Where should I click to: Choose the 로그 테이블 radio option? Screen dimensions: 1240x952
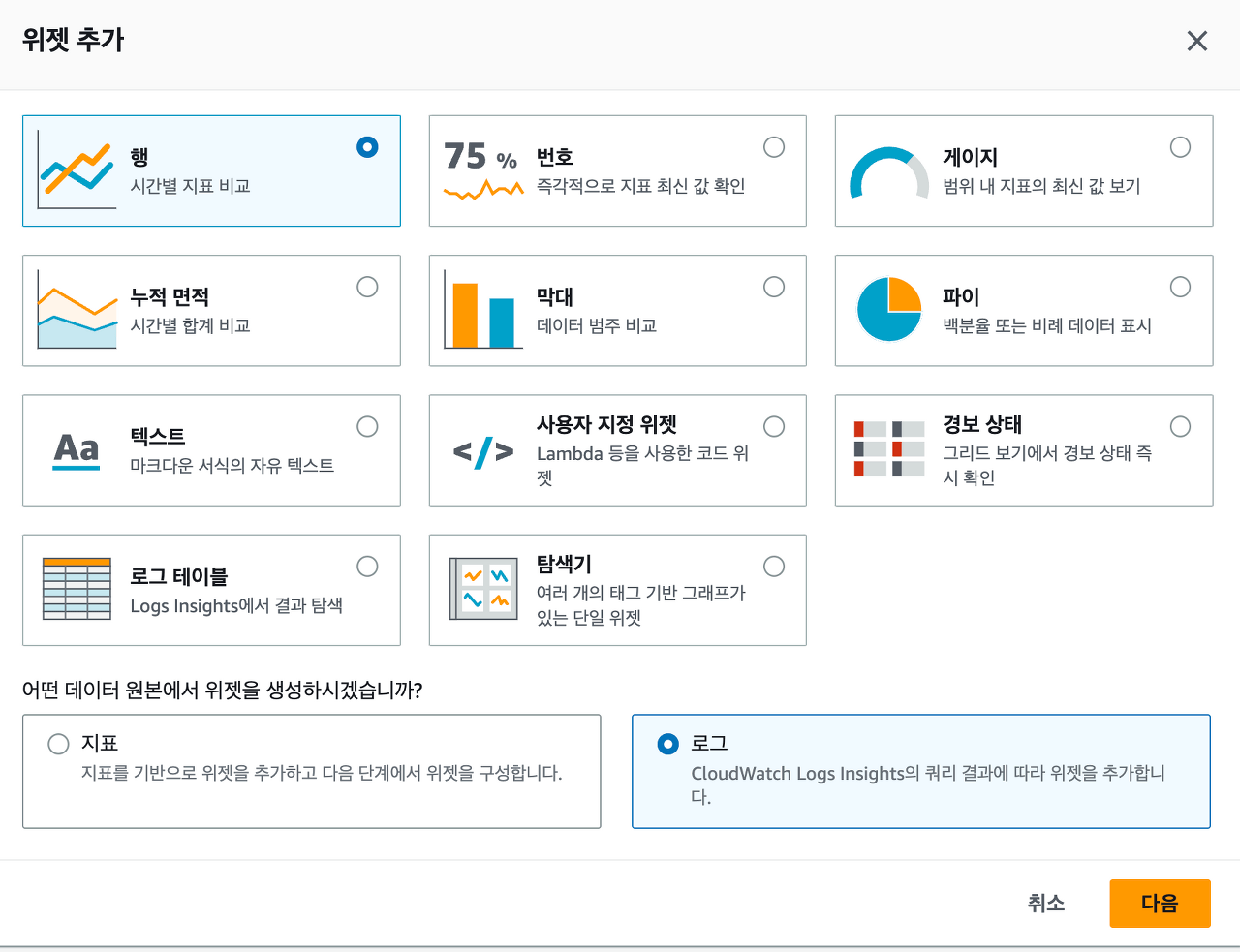click(367, 567)
